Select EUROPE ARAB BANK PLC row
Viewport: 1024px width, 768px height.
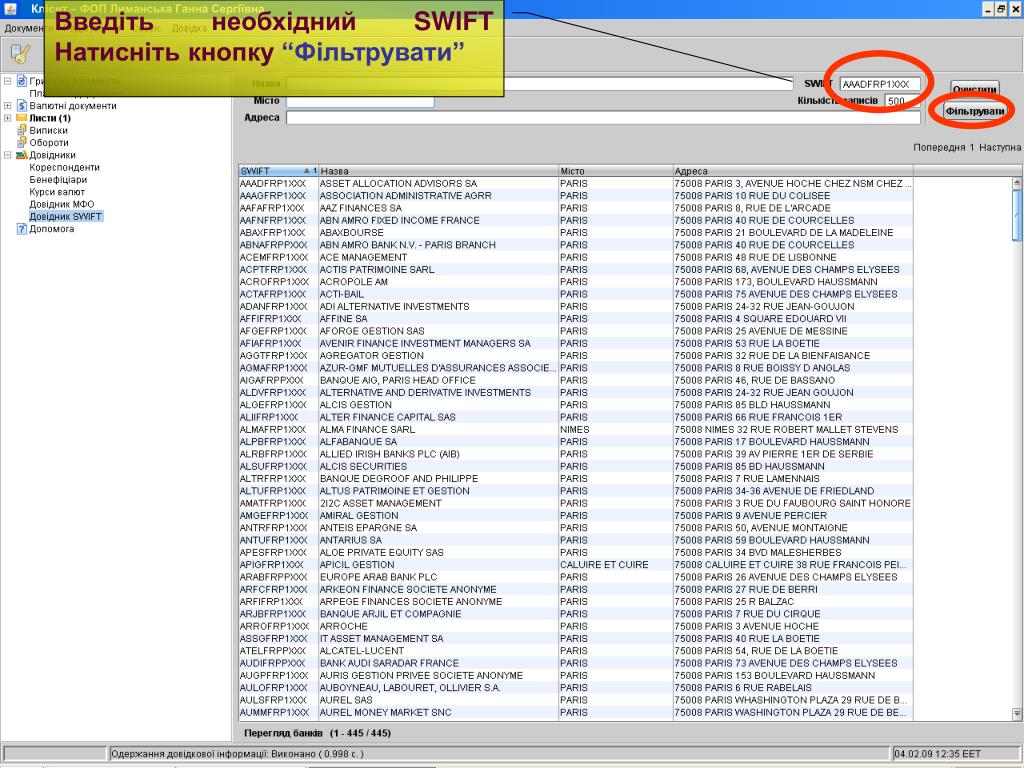click(576, 577)
